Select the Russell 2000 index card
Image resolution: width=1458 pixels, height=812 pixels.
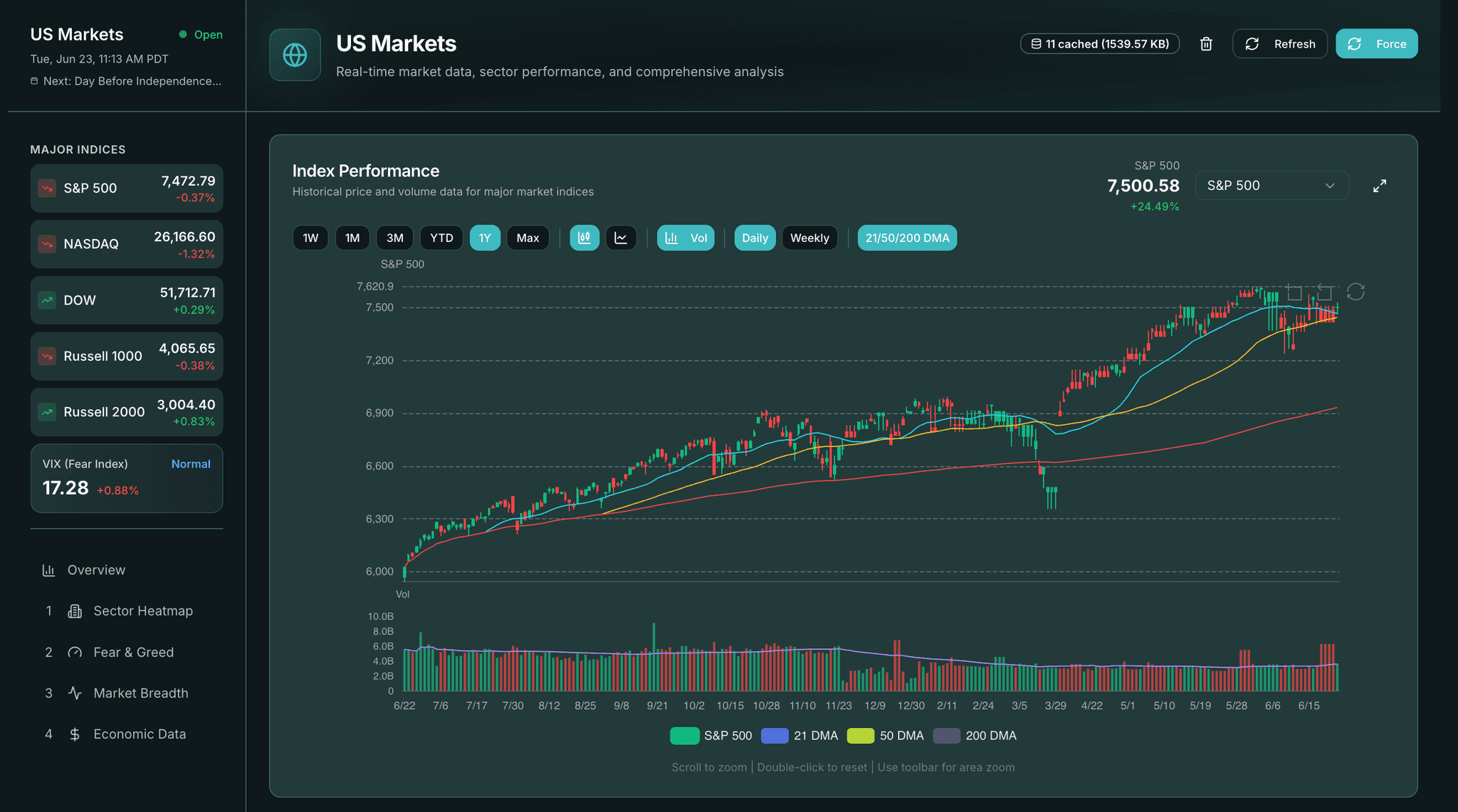click(127, 412)
